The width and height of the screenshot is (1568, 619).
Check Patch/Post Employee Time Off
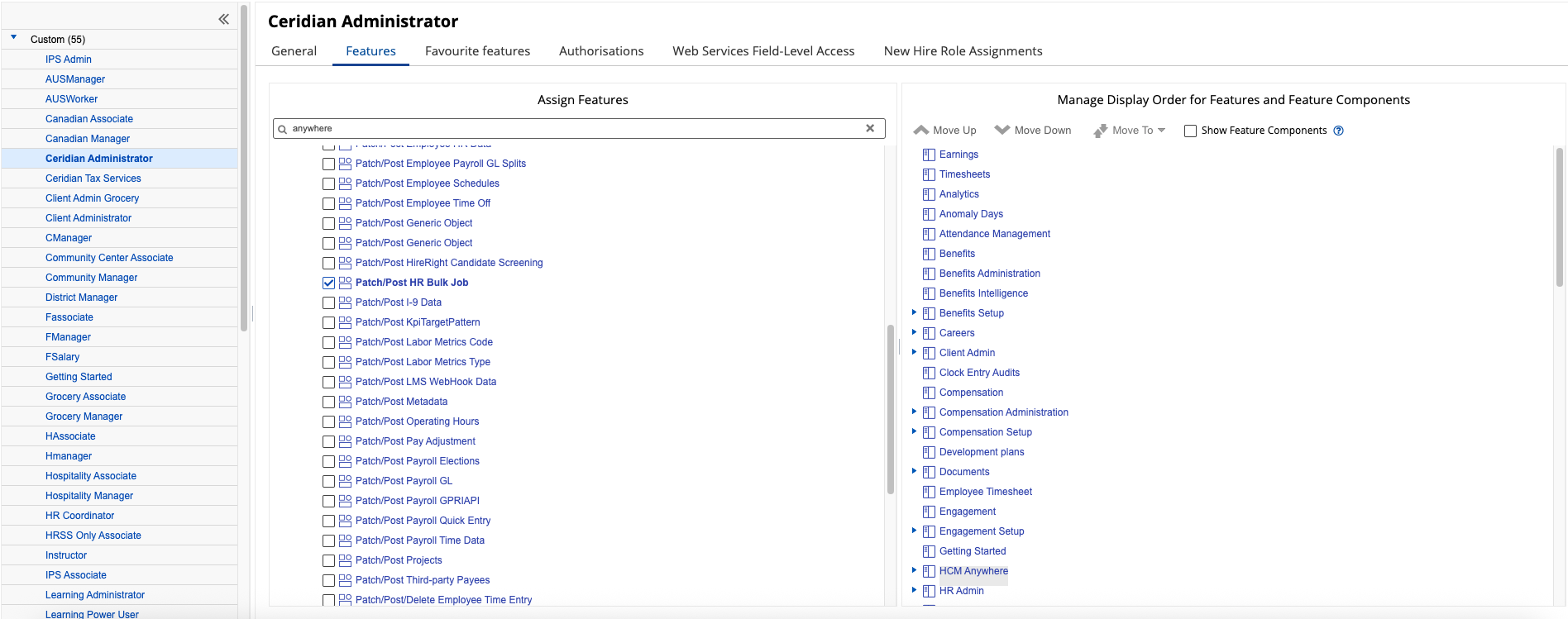pyautogui.click(x=328, y=203)
